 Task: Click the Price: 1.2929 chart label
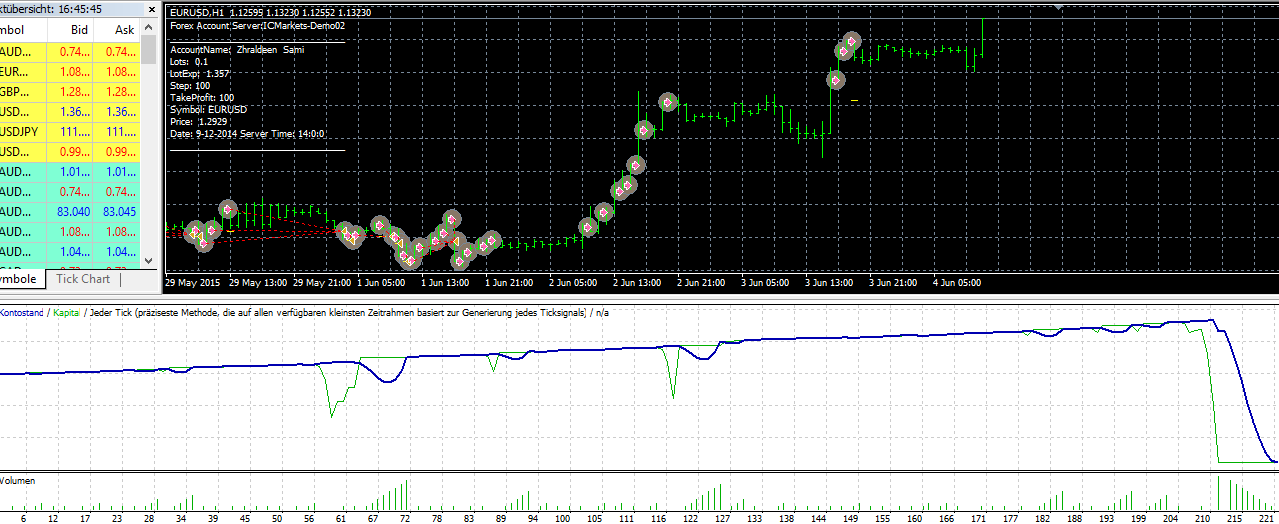199,121
